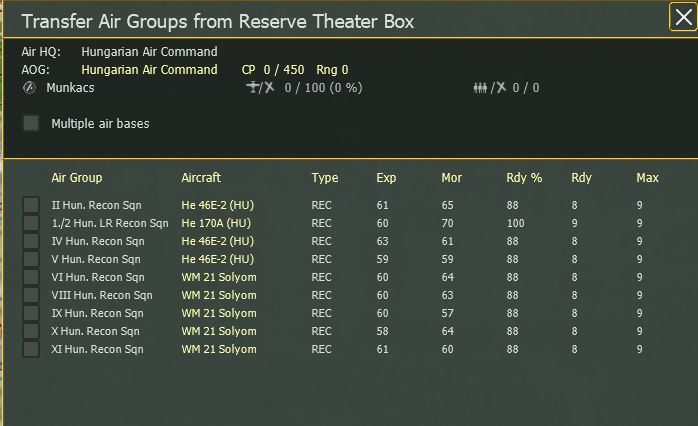Click the CP 0 / 450 value

click(x=273, y=70)
